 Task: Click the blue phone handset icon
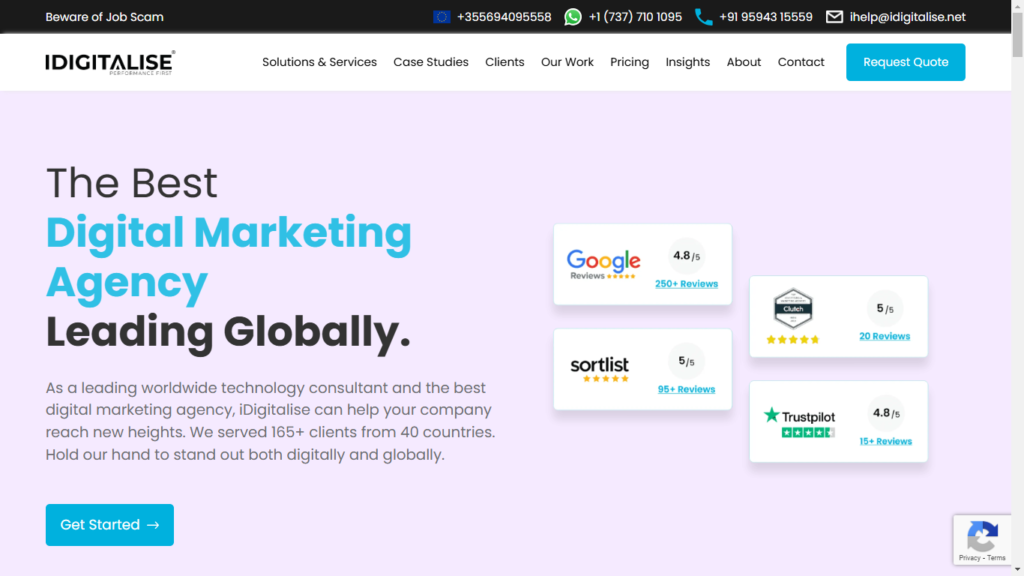(703, 17)
